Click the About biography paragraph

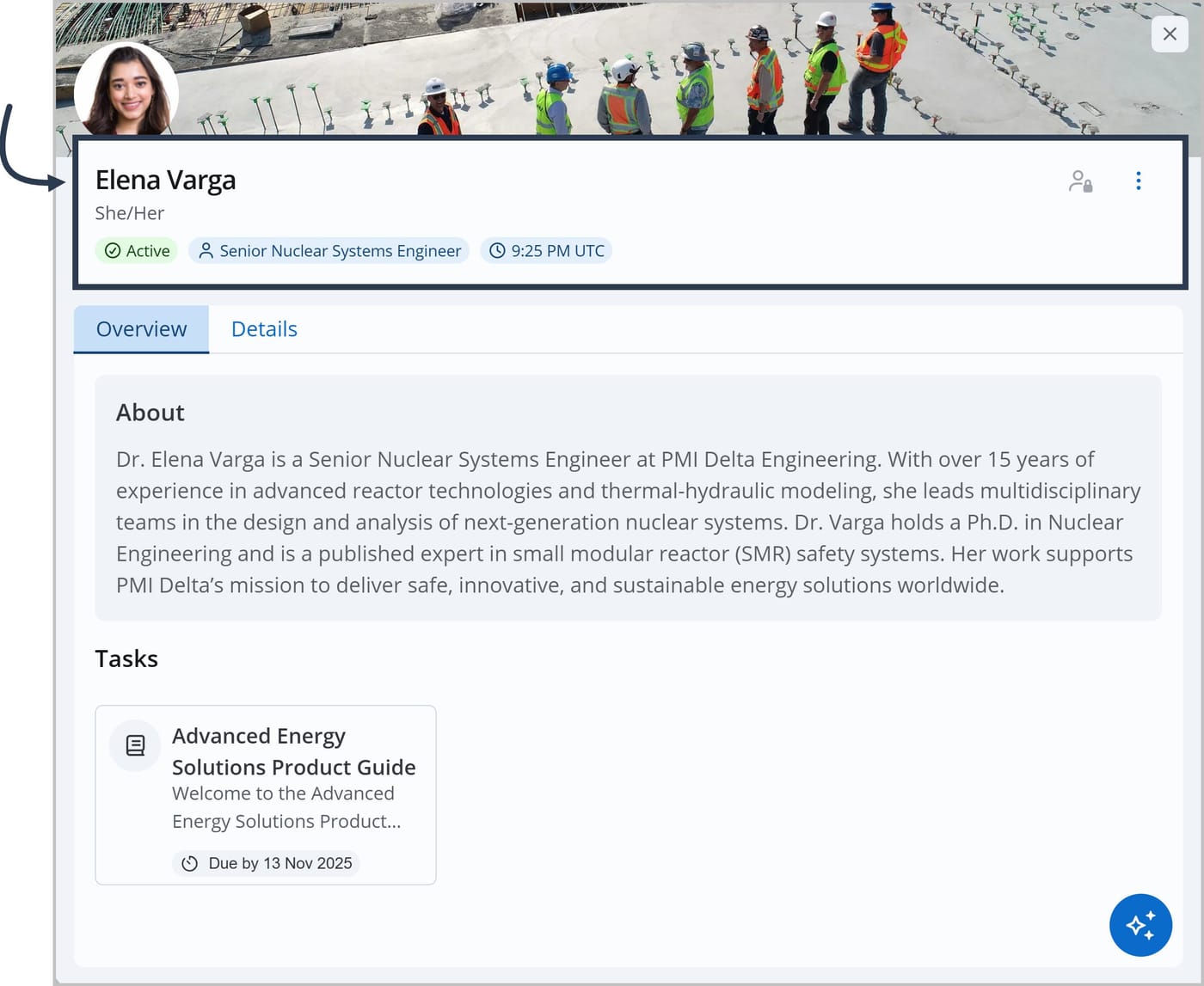click(x=629, y=522)
